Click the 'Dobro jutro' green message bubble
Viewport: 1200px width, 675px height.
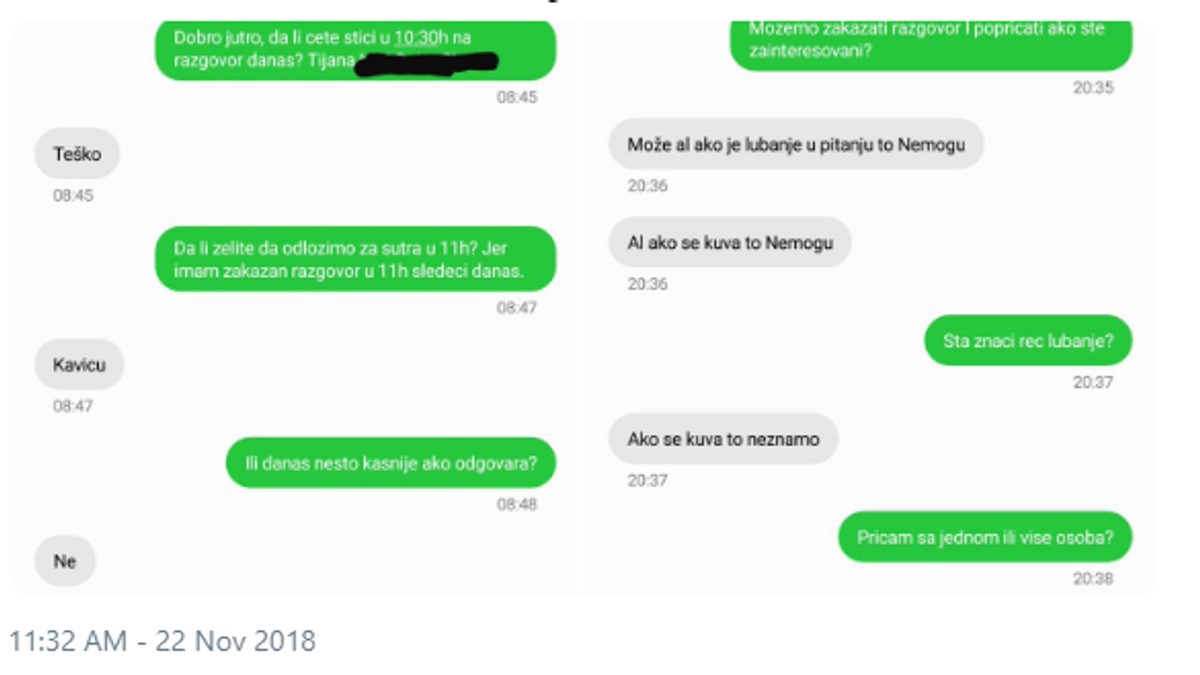(355, 50)
